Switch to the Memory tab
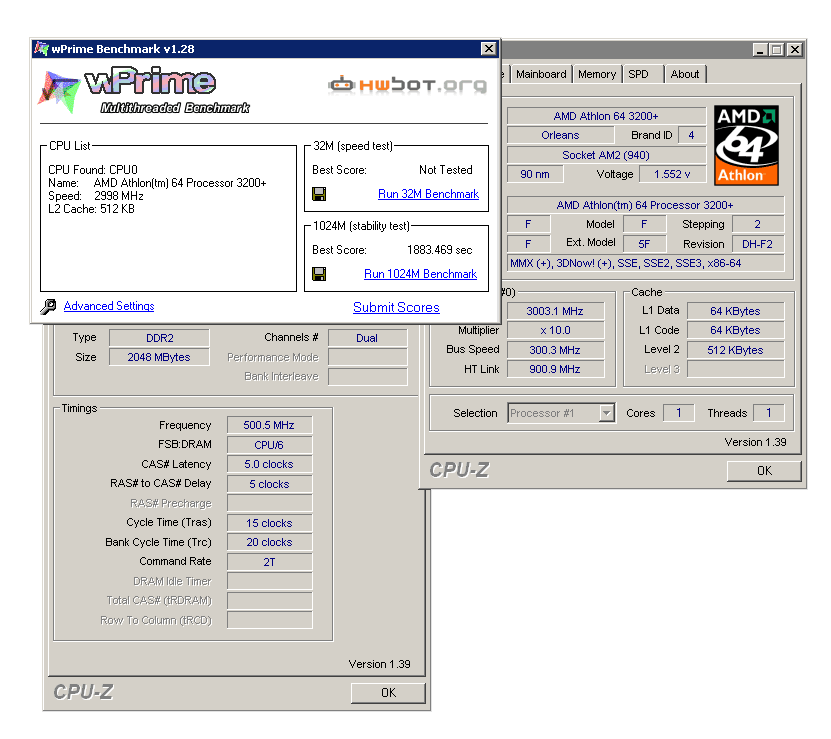This screenshot has width=831, height=739. tap(597, 74)
